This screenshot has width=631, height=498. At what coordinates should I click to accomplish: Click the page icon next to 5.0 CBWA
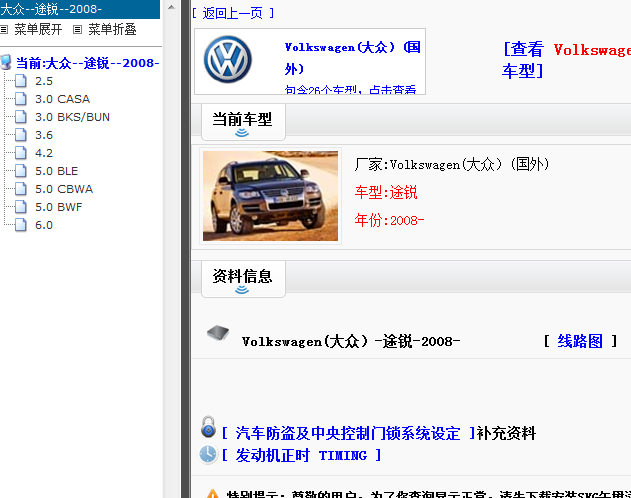point(21,189)
